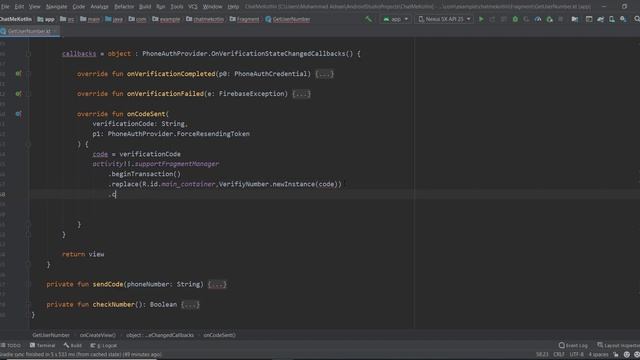The image size is (640, 360).
Task: Open the Tools menu
Action: coord(177,7)
